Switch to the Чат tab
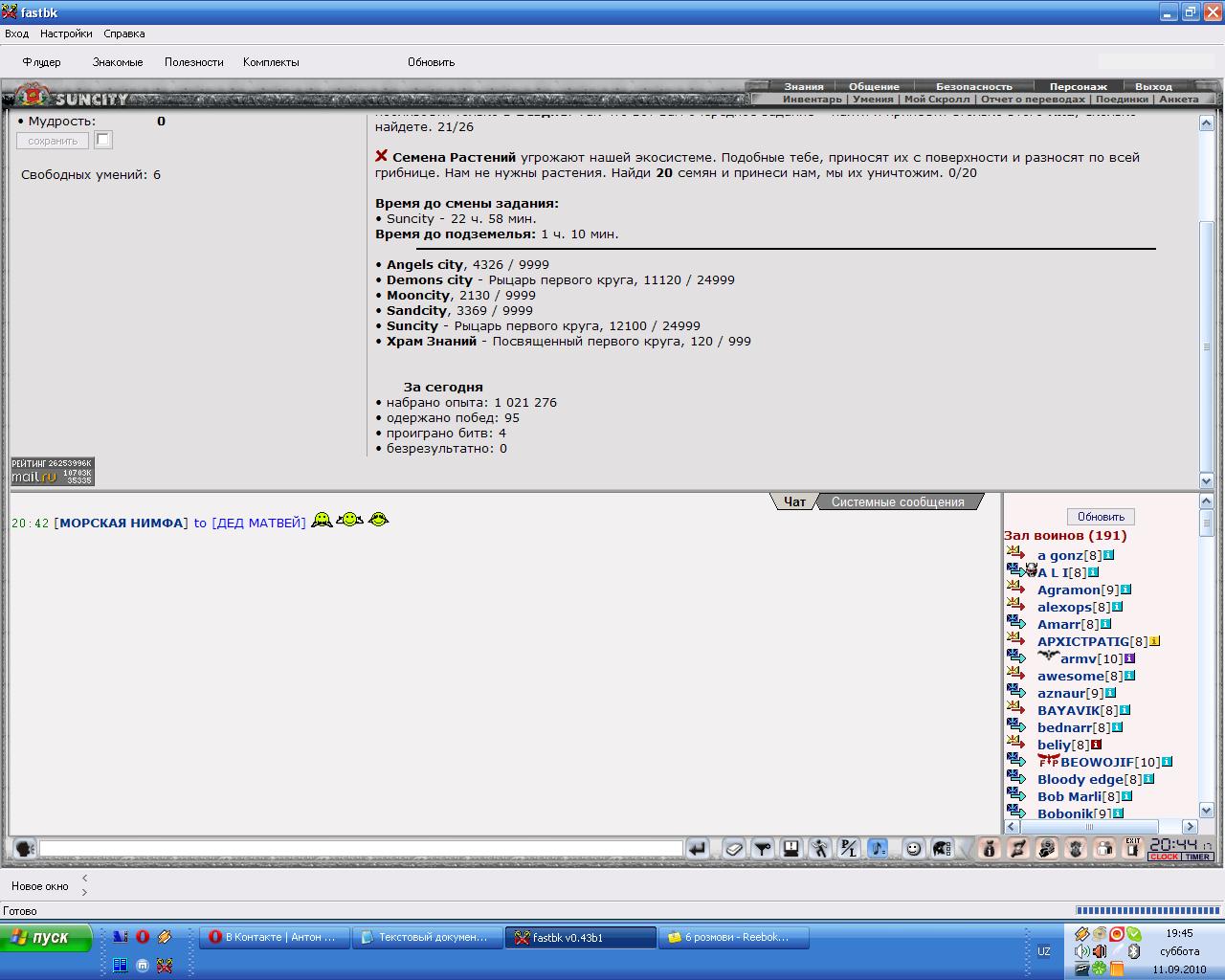1225x980 pixels. tap(794, 501)
